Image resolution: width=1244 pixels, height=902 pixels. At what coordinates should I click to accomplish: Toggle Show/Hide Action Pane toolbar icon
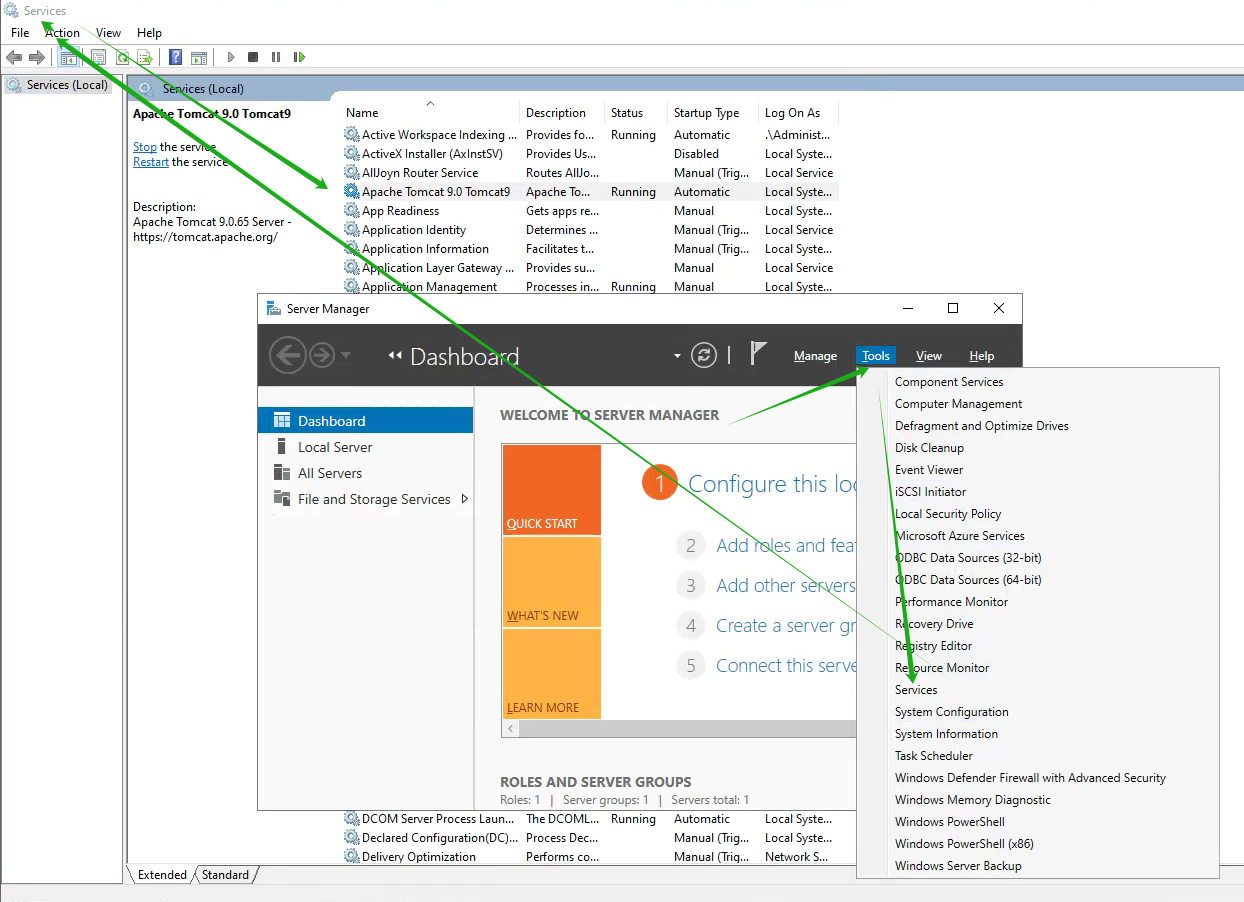point(199,58)
